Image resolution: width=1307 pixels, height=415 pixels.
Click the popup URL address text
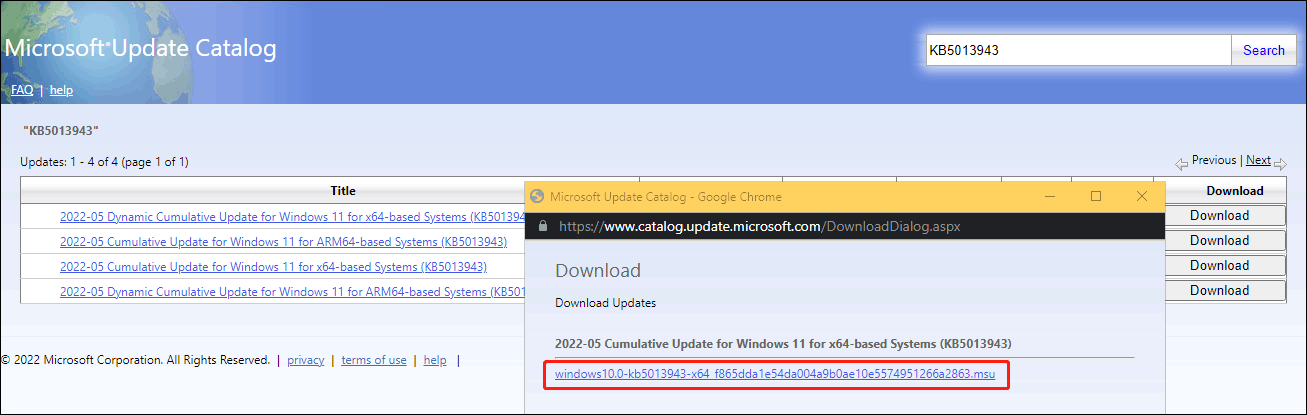click(x=759, y=227)
